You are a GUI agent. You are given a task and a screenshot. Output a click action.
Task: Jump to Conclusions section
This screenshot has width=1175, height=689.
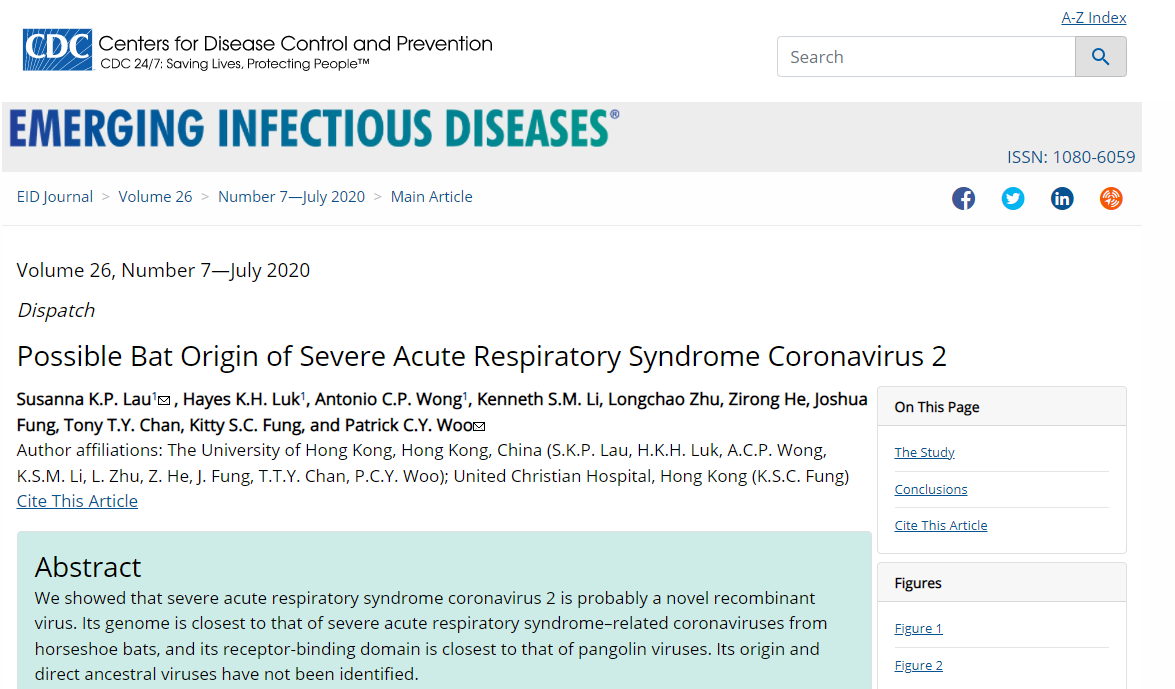(931, 489)
